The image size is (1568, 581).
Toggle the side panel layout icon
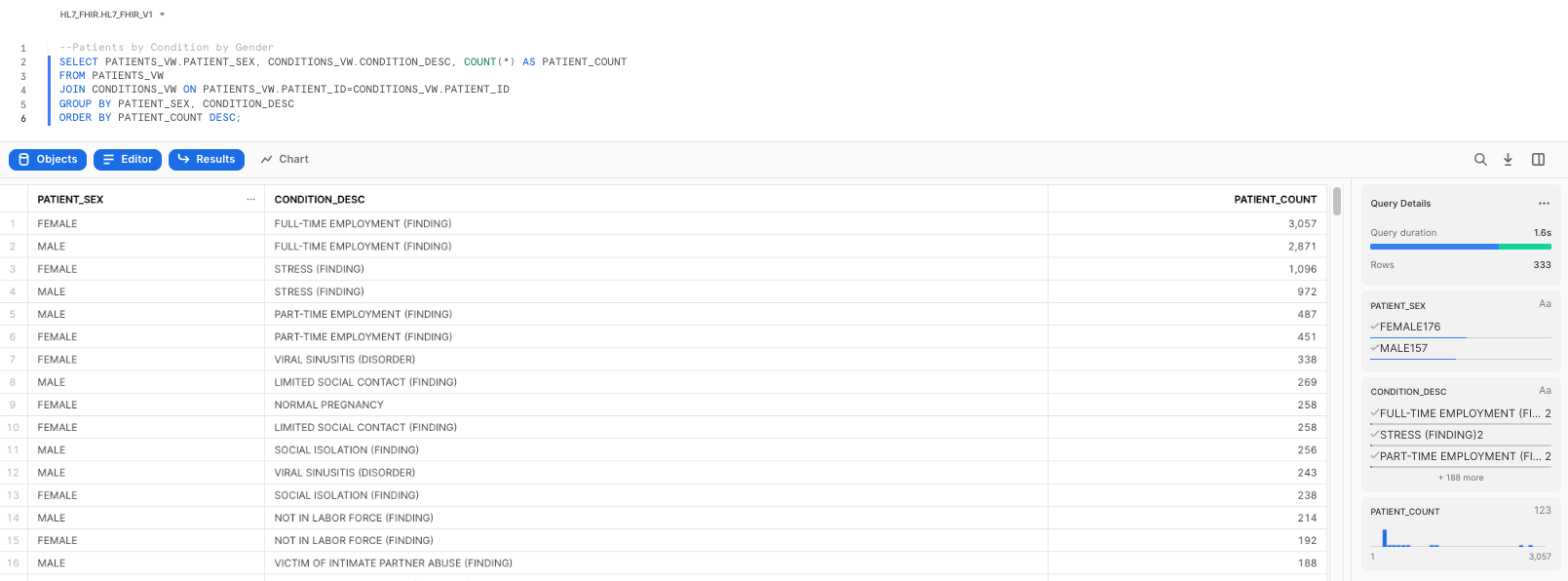[x=1538, y=160]
